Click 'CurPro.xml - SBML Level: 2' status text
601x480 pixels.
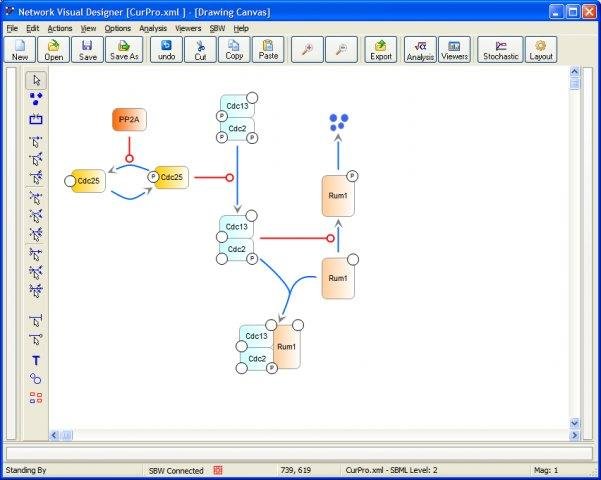[x=391, y=470]
